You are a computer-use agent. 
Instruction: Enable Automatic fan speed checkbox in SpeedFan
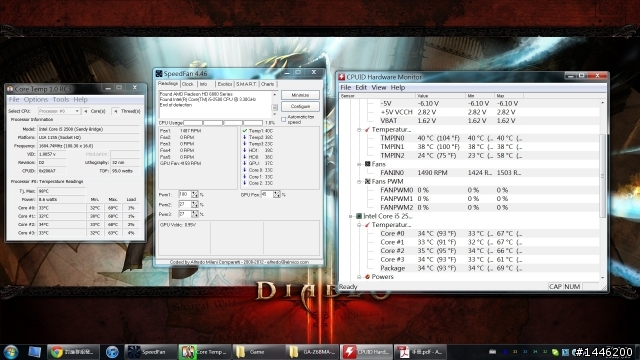(284, 119)
